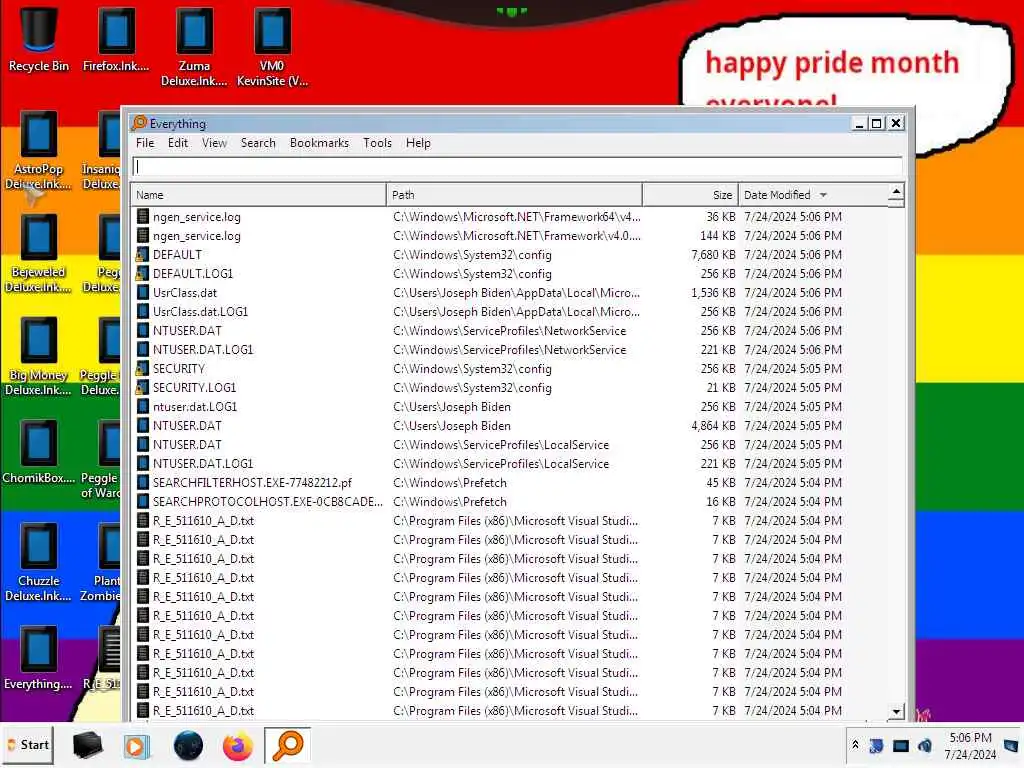
Task: Open the Bejeweled Deluxe desktop shortcut
Action: (x=38, y=253)
